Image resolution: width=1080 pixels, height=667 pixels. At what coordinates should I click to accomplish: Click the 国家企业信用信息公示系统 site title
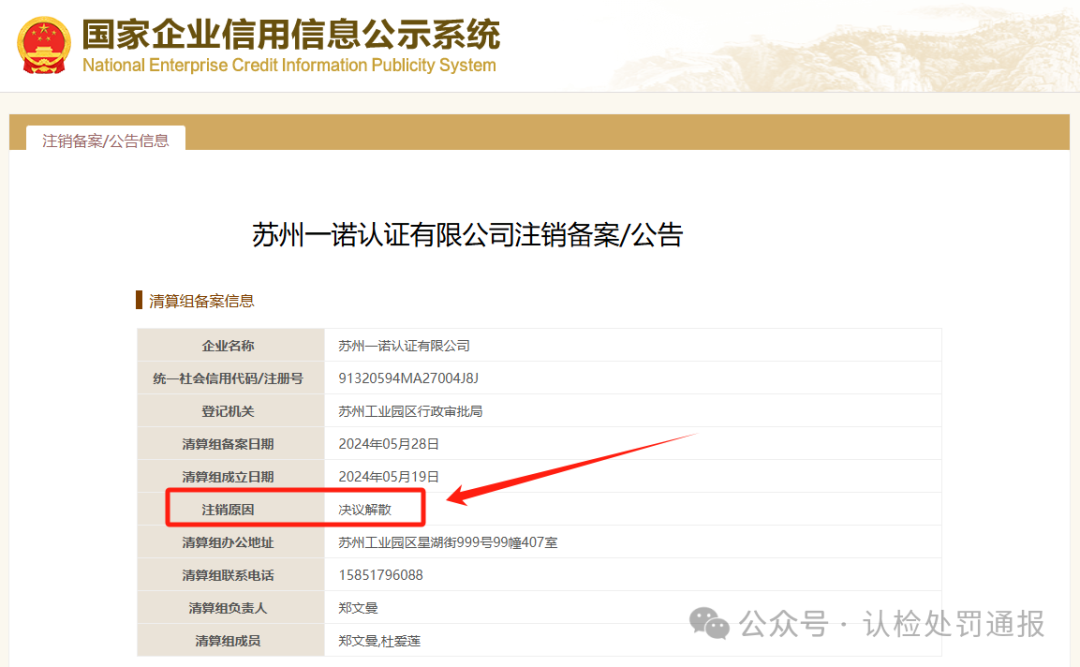coord(291,34)
